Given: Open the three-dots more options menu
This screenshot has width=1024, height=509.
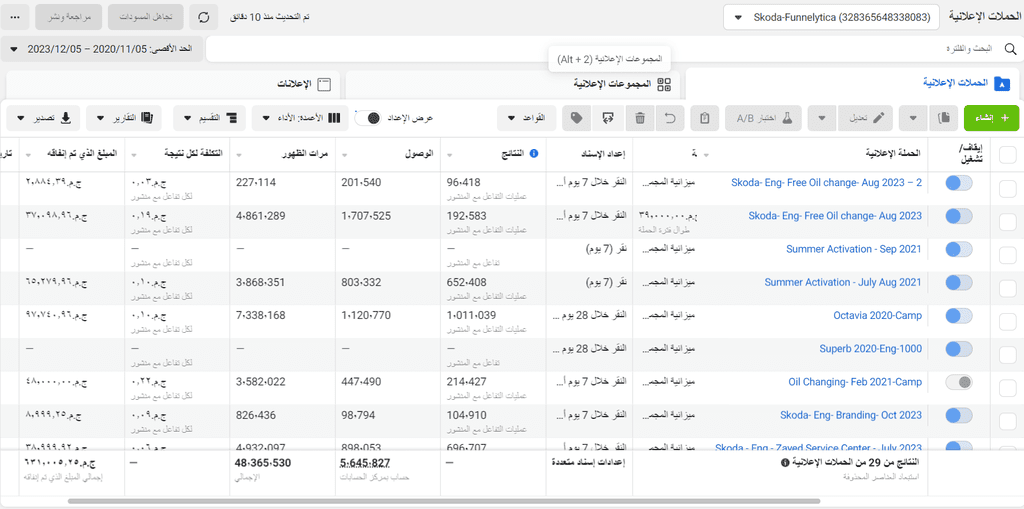Looking at the screenshot, I should pos(16,17).
